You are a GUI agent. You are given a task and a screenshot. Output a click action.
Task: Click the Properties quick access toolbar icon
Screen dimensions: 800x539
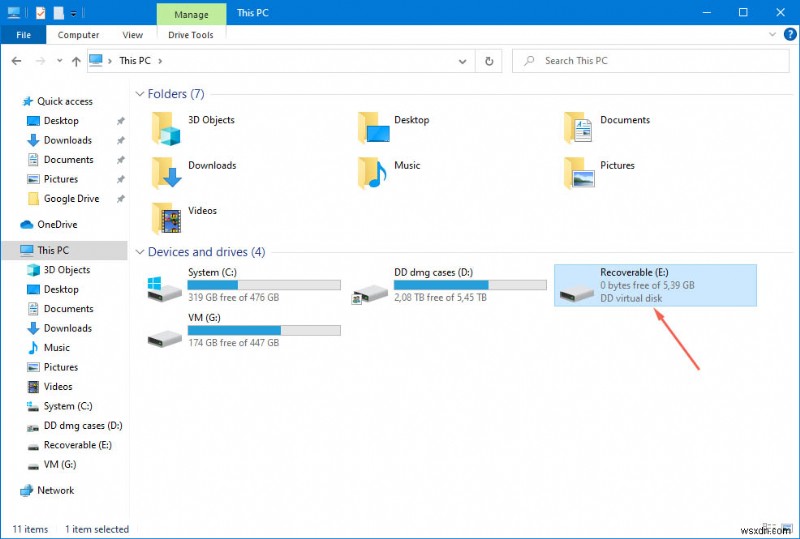pyautogui.click(x=41, y=13)
